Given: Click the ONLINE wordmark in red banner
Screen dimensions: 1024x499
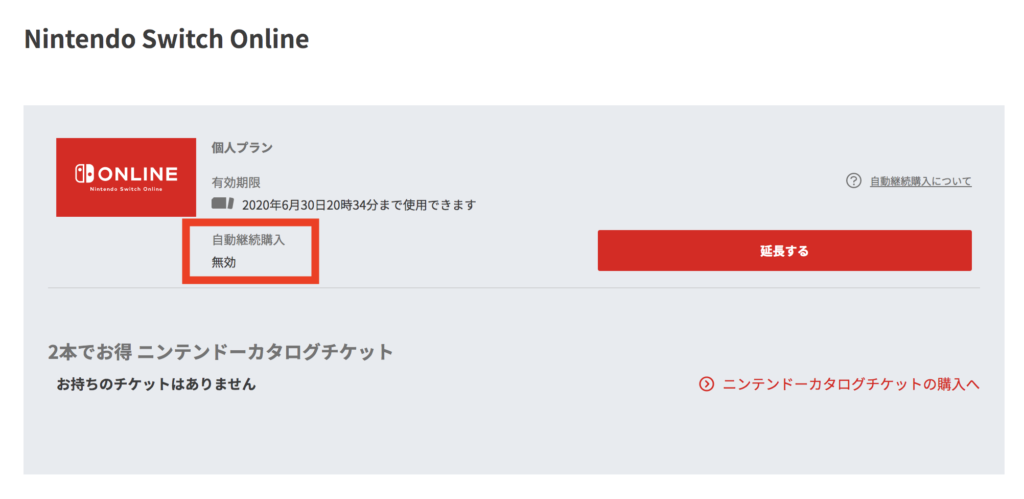Looking at the screenshot, I should (136, 174).
